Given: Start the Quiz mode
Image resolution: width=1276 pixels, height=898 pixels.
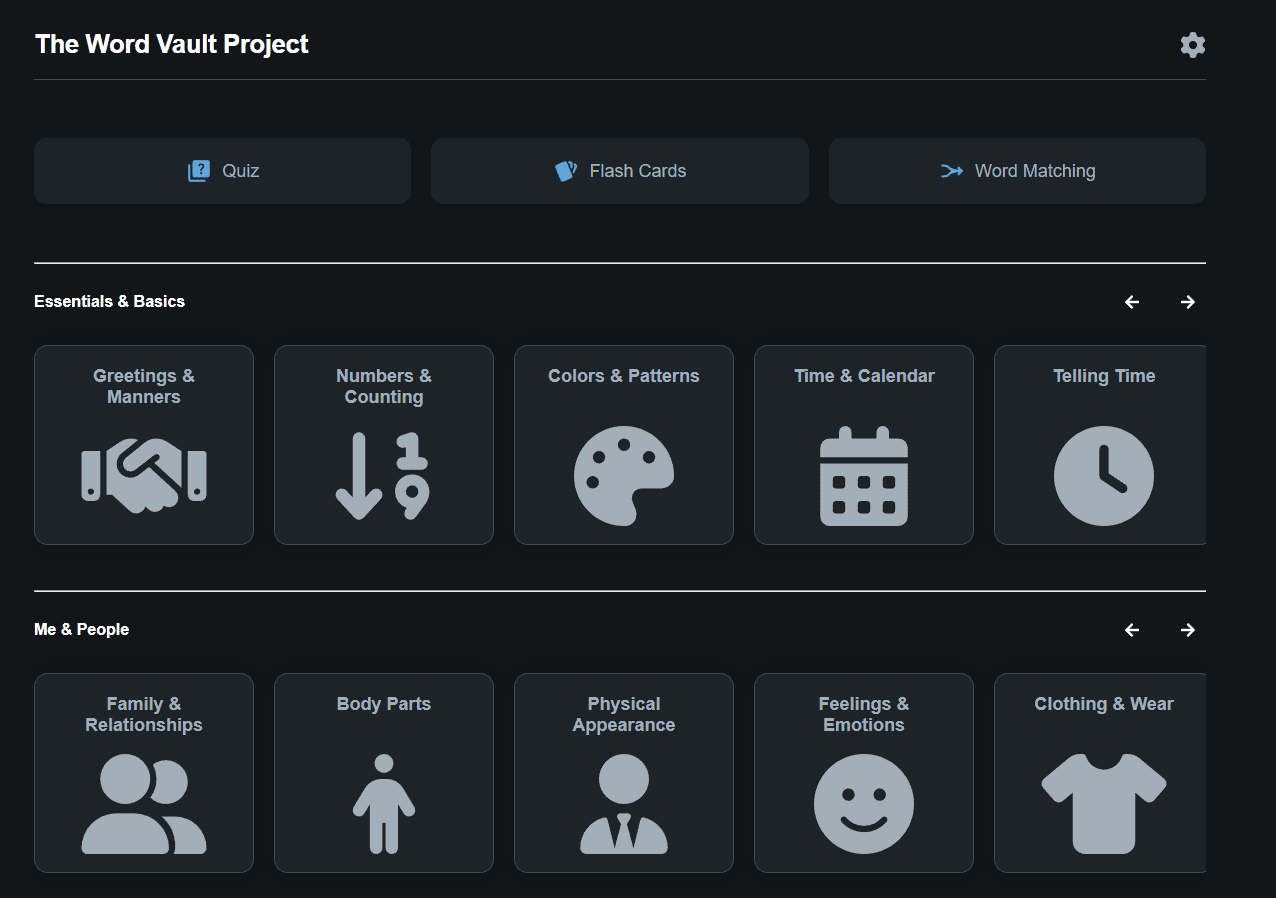Looking at the screenshot, I should 222,171.
